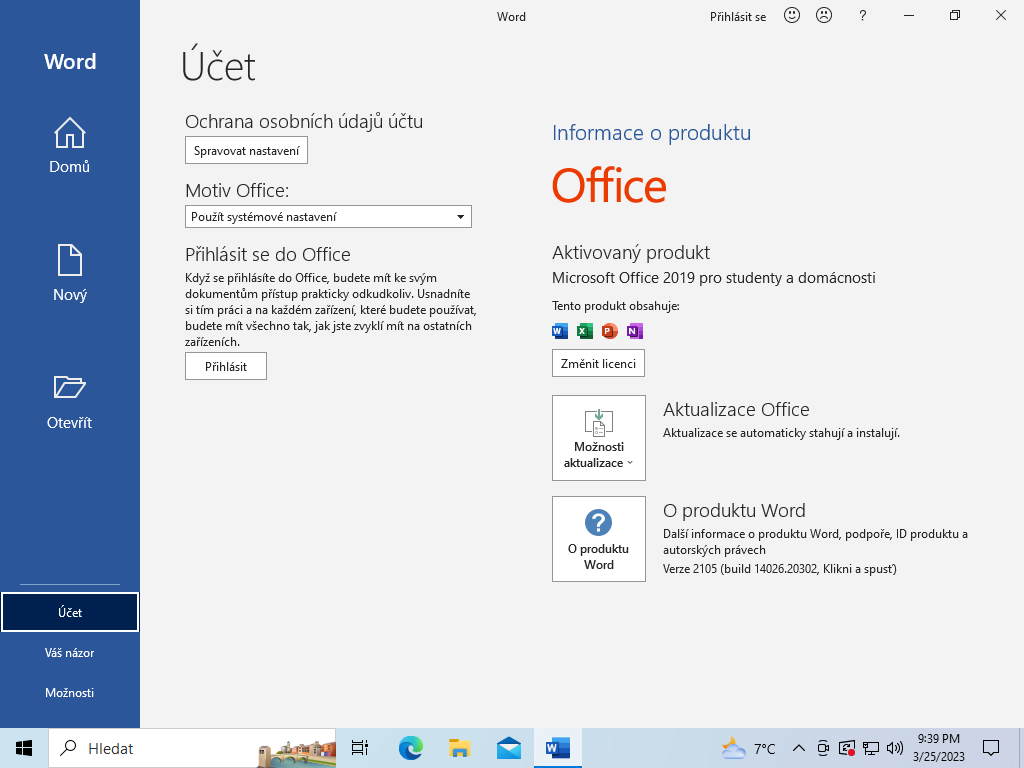Open Možnosti in the sidebar
The height and width of the screenshot is (768, 1024).
[x=70, y=692]
